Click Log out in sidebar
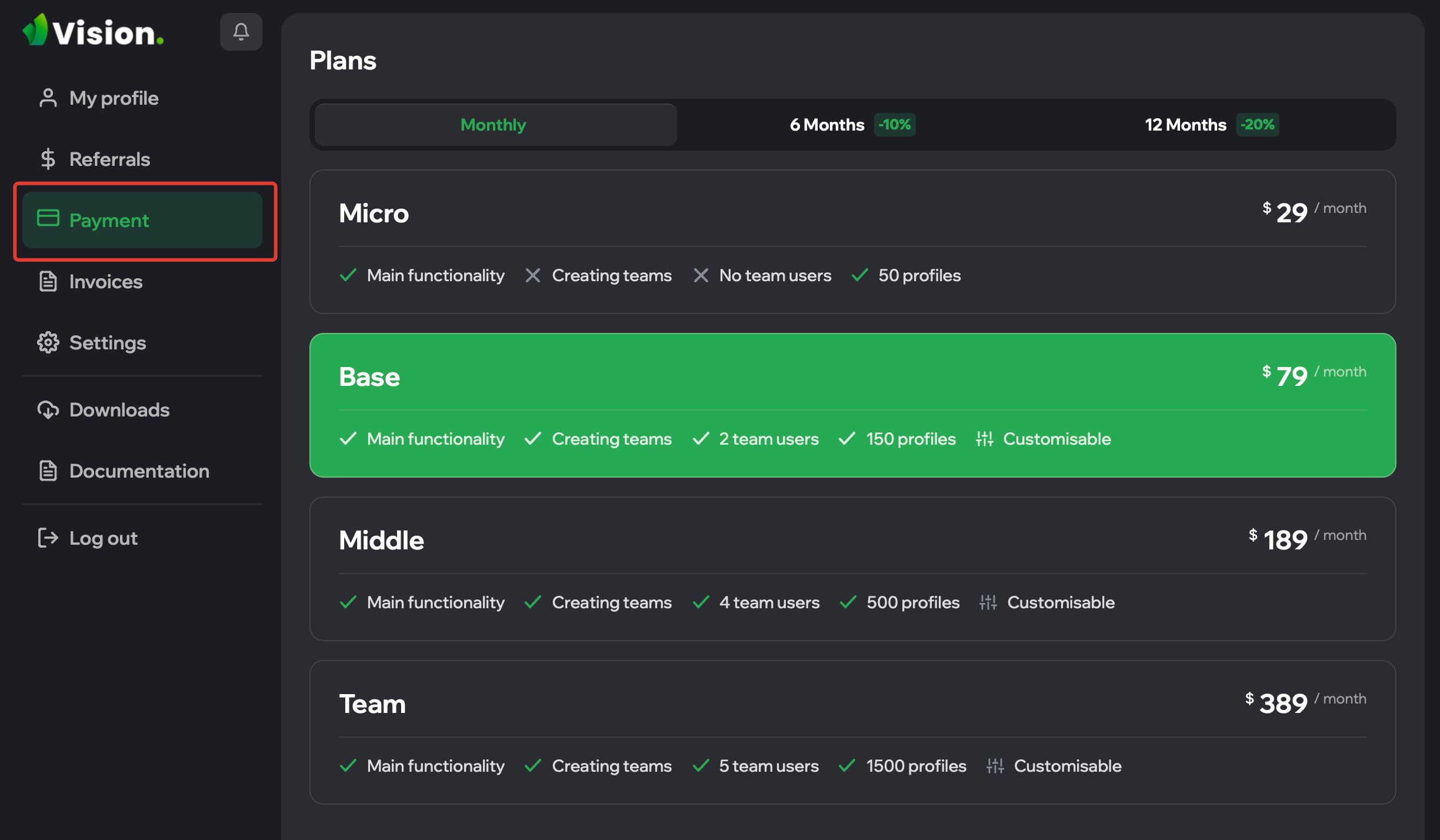Viewport: 1440px width, 840px height. click(x=142, y=538)
